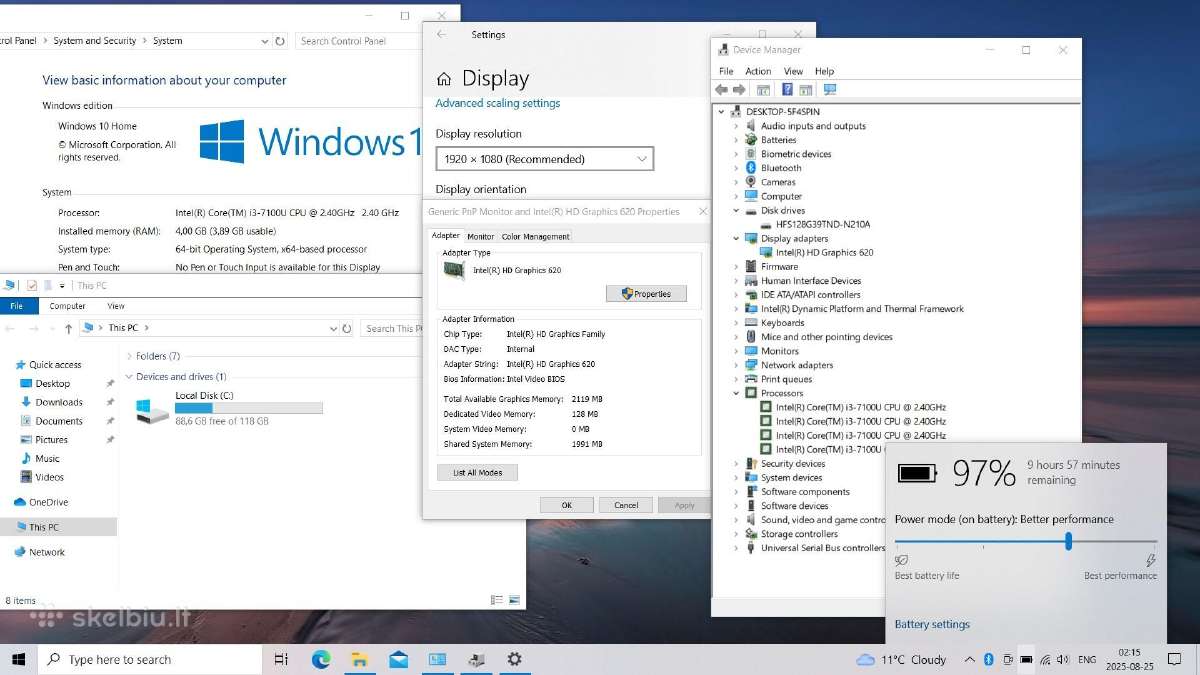
Task: Open the Computer ribbon tab in File Explorer
Action: coord(68,306)
